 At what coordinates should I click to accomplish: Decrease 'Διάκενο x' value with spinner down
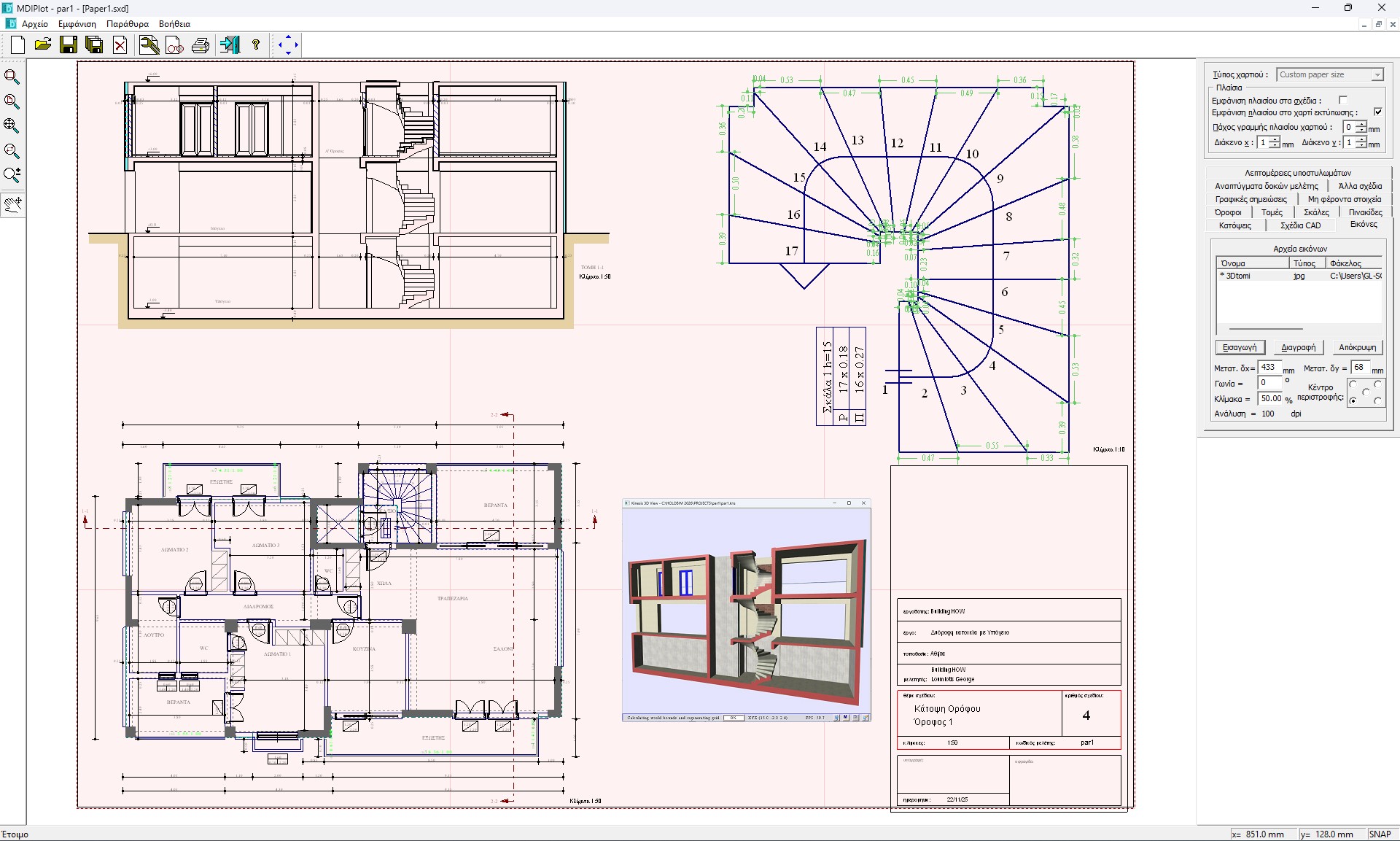click(x=1274, y=146)
